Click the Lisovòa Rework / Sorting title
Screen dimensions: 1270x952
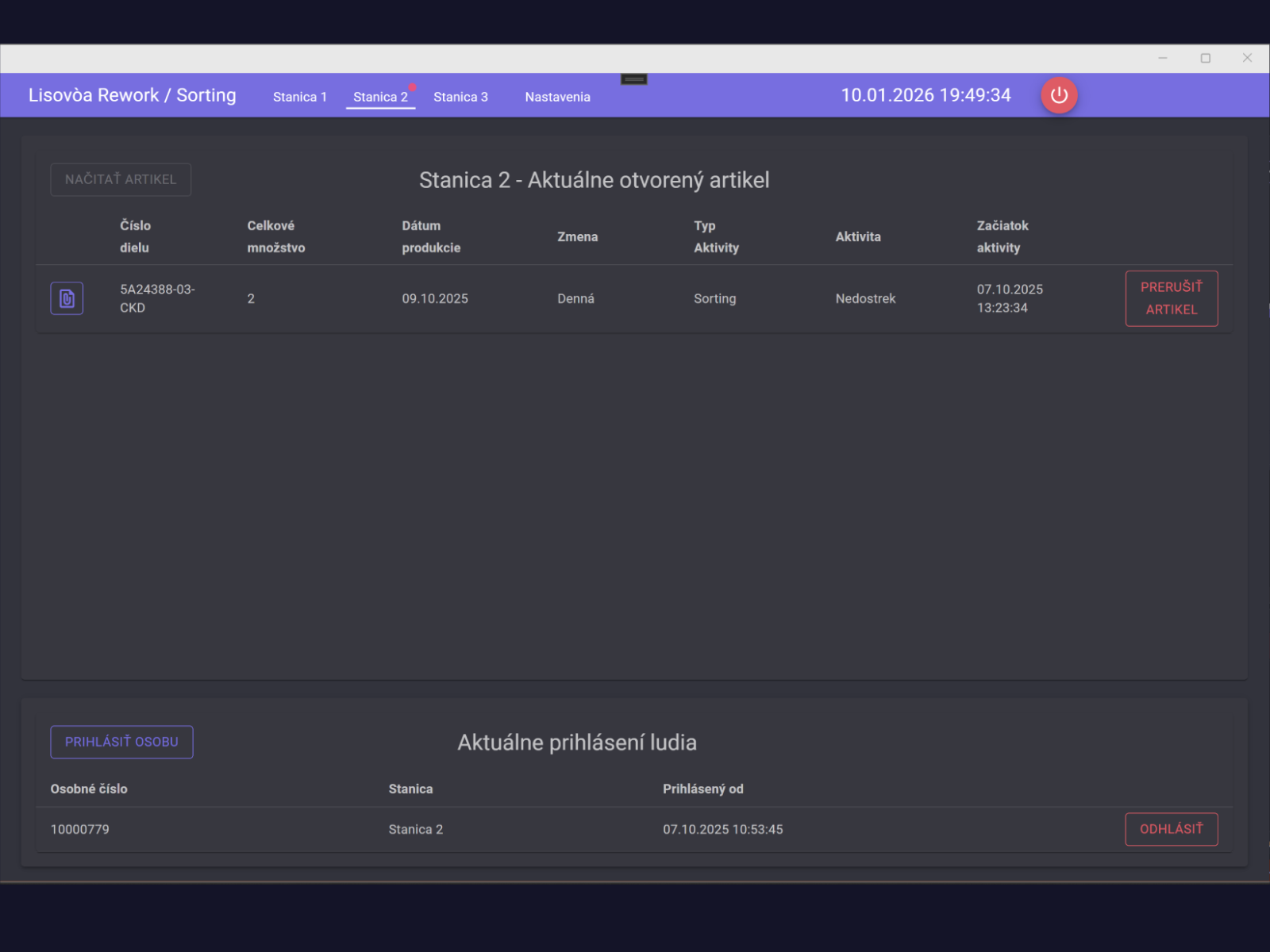click(133, 95)
